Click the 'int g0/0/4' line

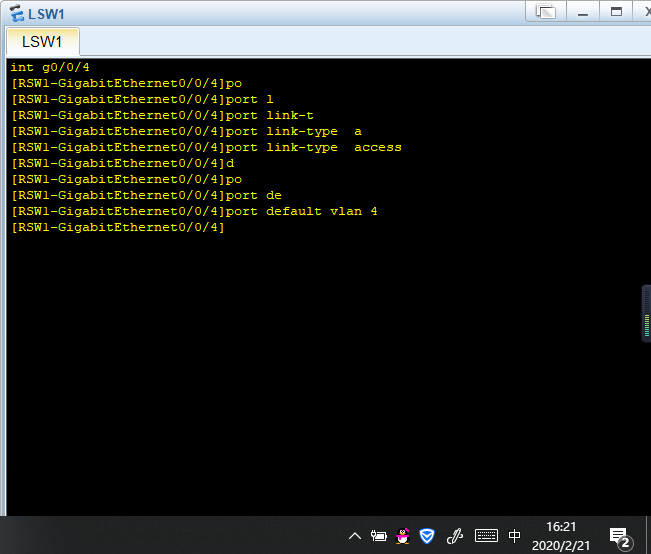point(50,67)
